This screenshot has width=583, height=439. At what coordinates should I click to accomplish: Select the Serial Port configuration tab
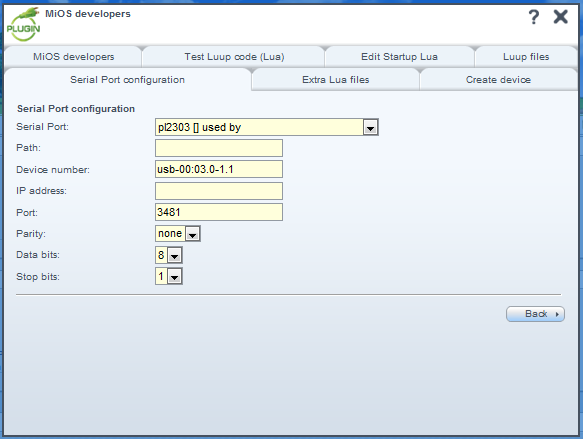coord(128,80)
